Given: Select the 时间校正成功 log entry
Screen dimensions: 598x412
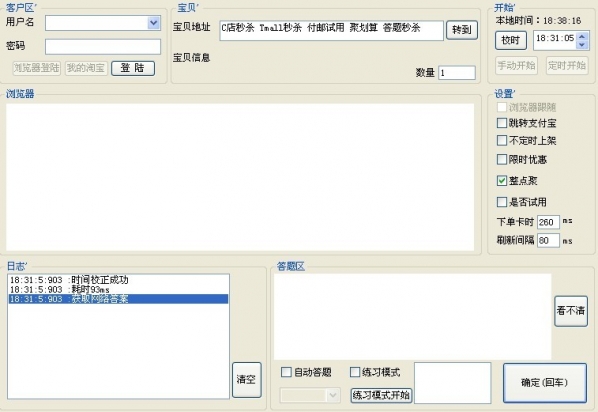Looking at the screenshot, I should coord(118,280).
